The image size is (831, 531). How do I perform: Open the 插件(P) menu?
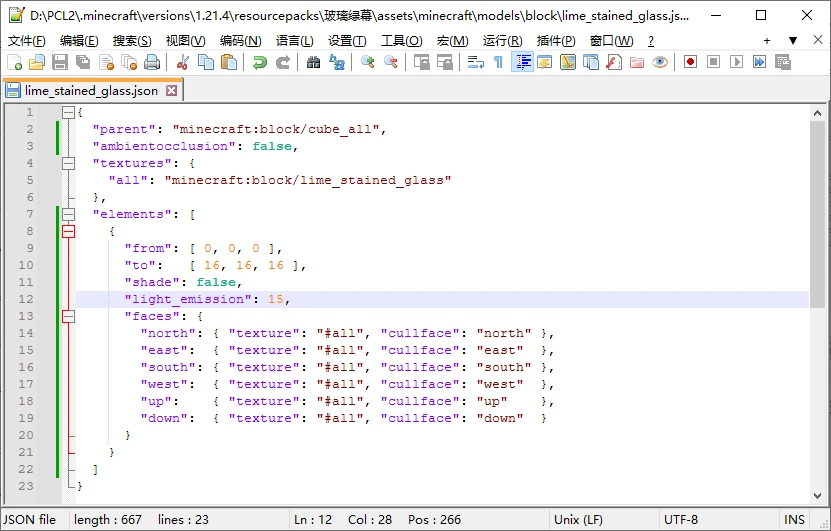coord(556,41)
